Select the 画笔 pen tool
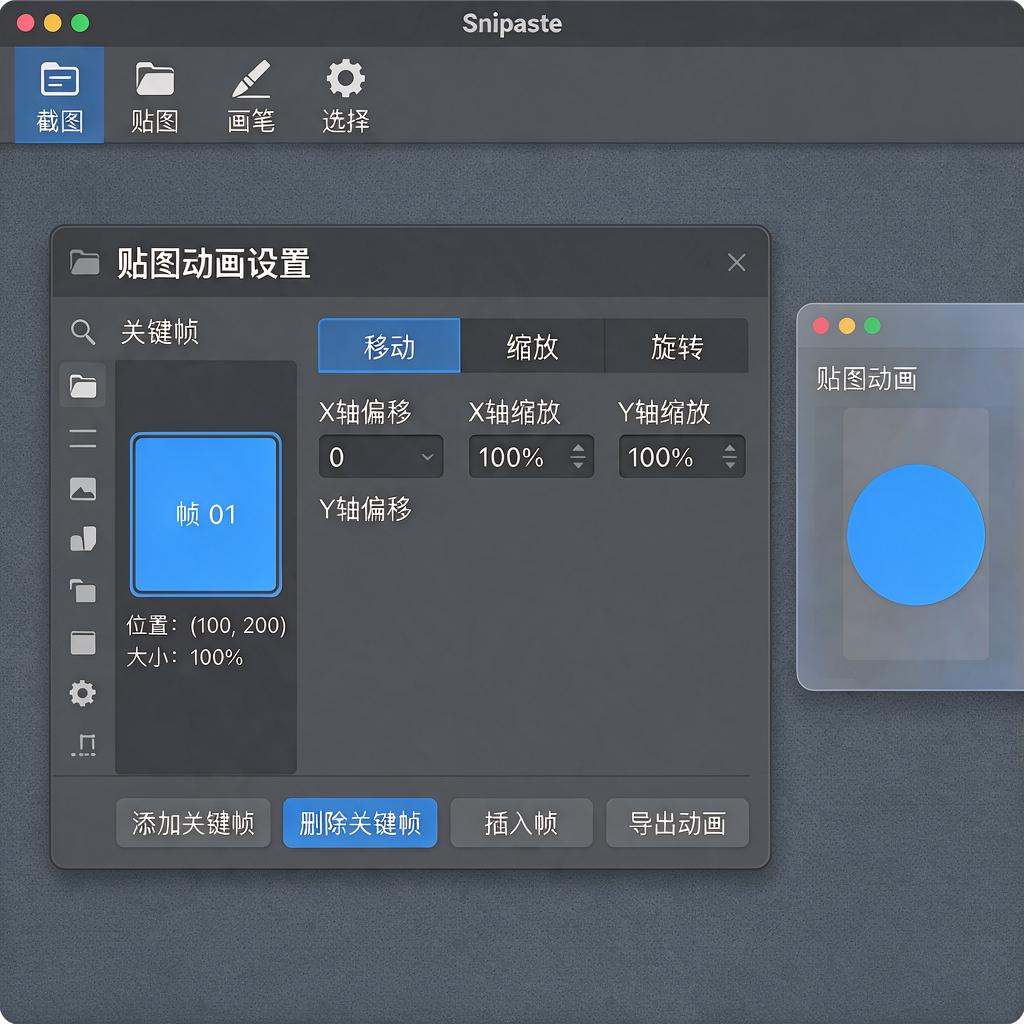Screen dimensions: 1024x1024 (x=251, y=95)
